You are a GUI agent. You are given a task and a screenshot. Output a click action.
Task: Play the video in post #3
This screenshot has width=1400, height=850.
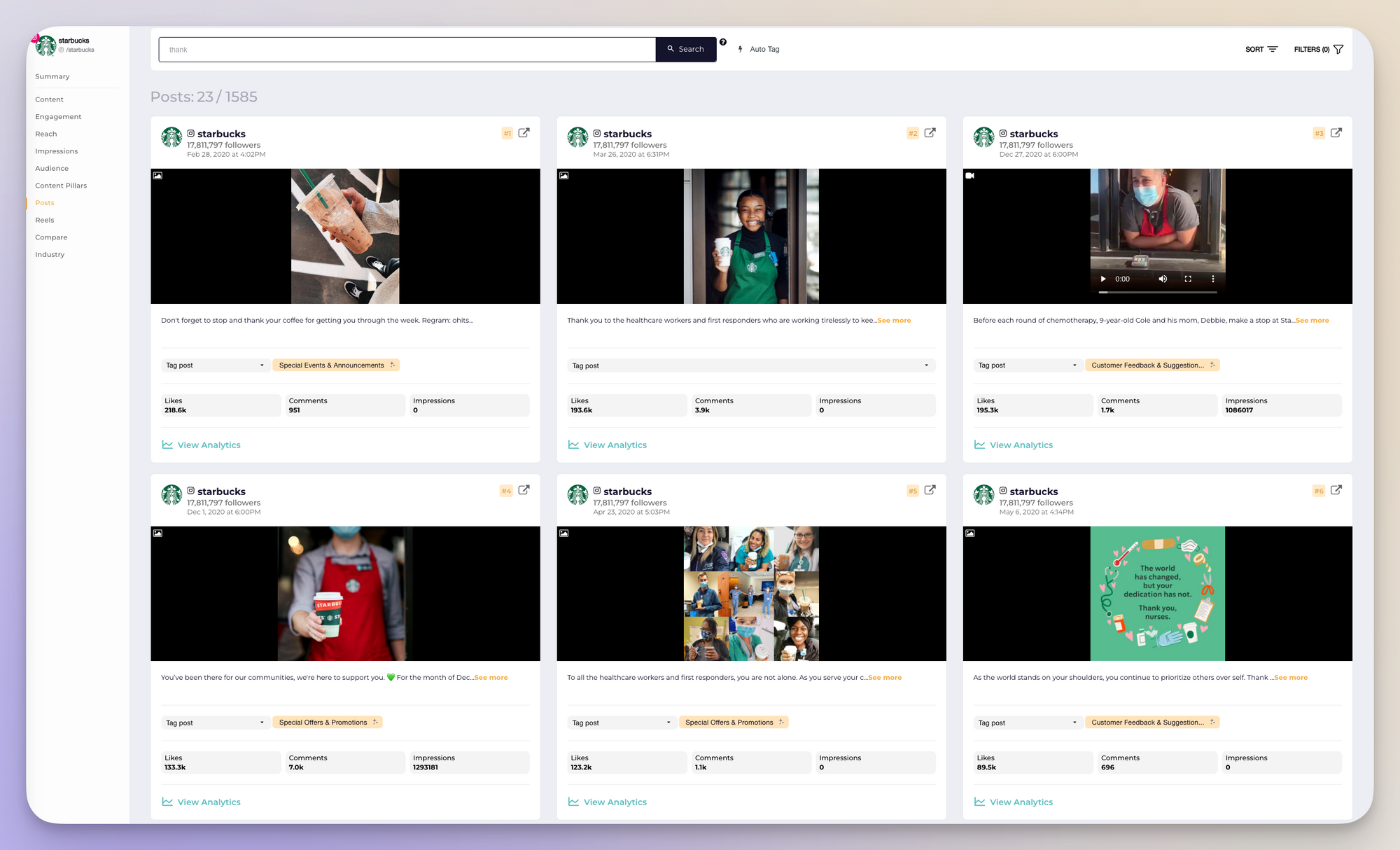pyautogui.click(x=1103, y=279)
